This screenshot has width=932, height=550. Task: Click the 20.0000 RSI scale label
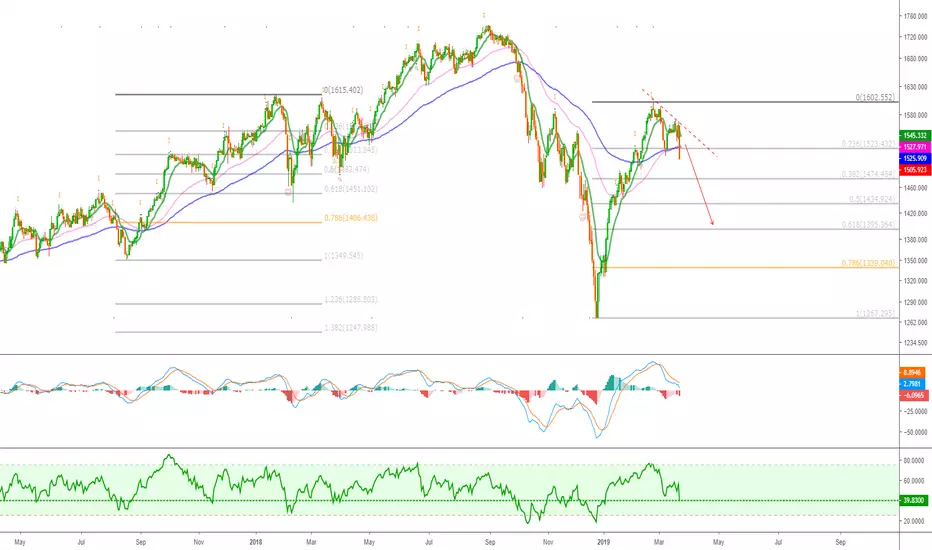914,521
